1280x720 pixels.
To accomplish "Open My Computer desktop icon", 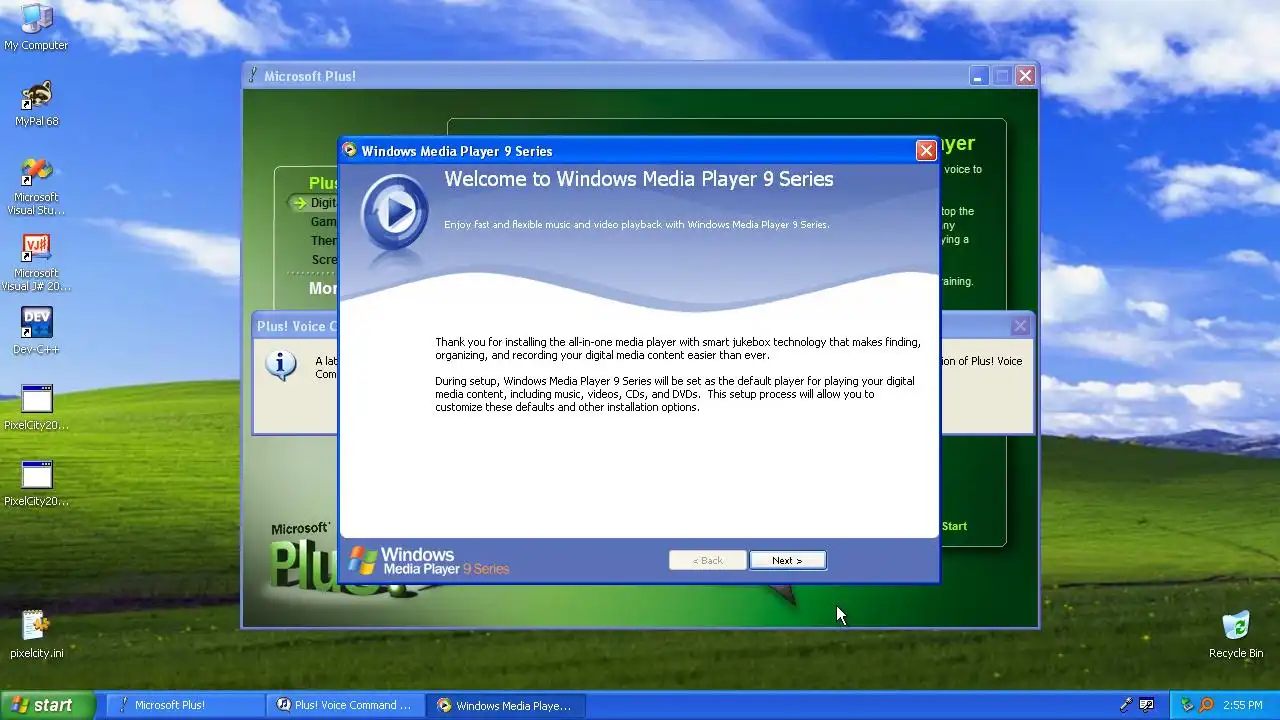I will pyautogui.click(x=36, y=27).
